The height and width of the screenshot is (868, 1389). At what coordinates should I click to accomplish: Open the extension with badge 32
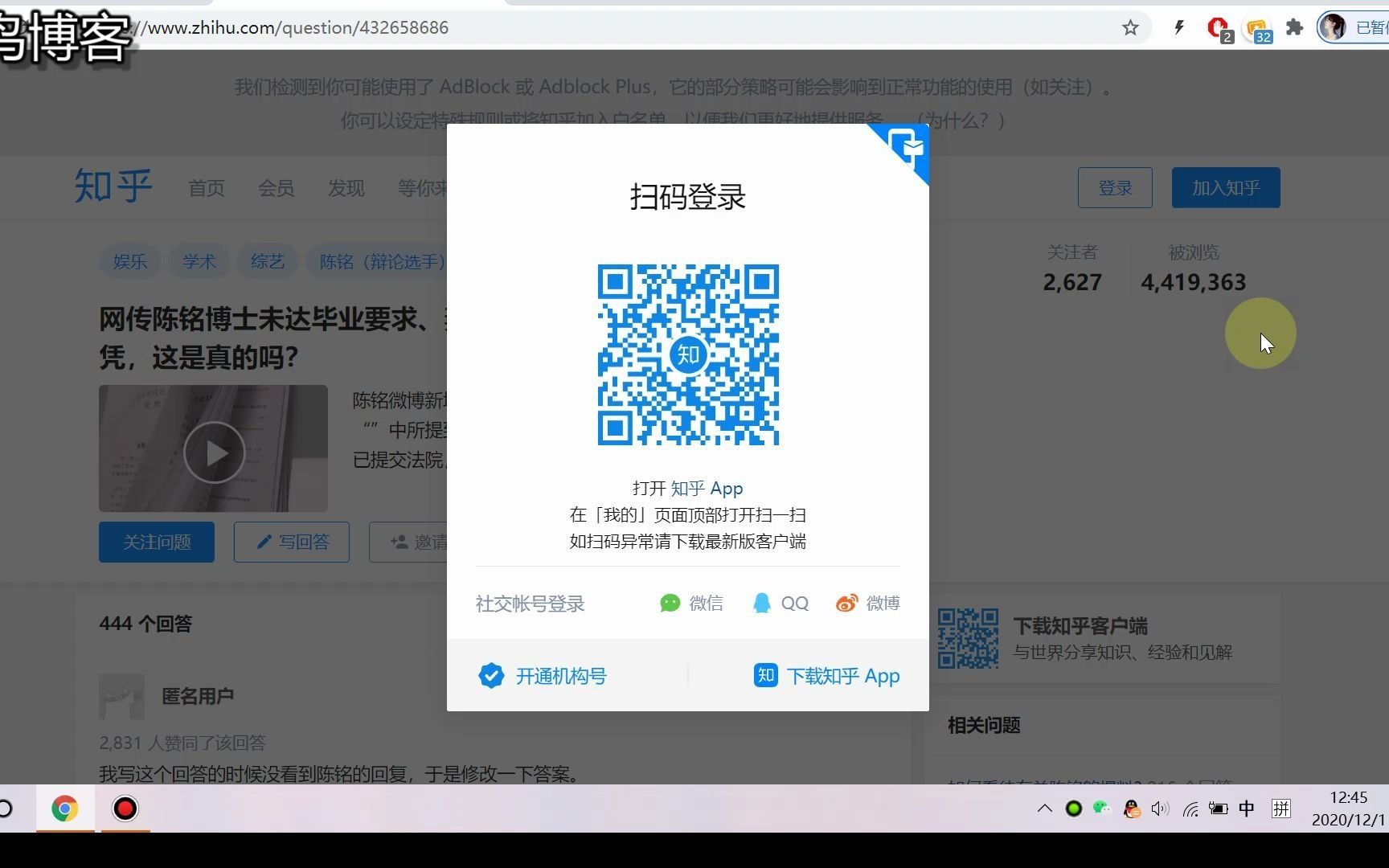tap(1259, 30)
